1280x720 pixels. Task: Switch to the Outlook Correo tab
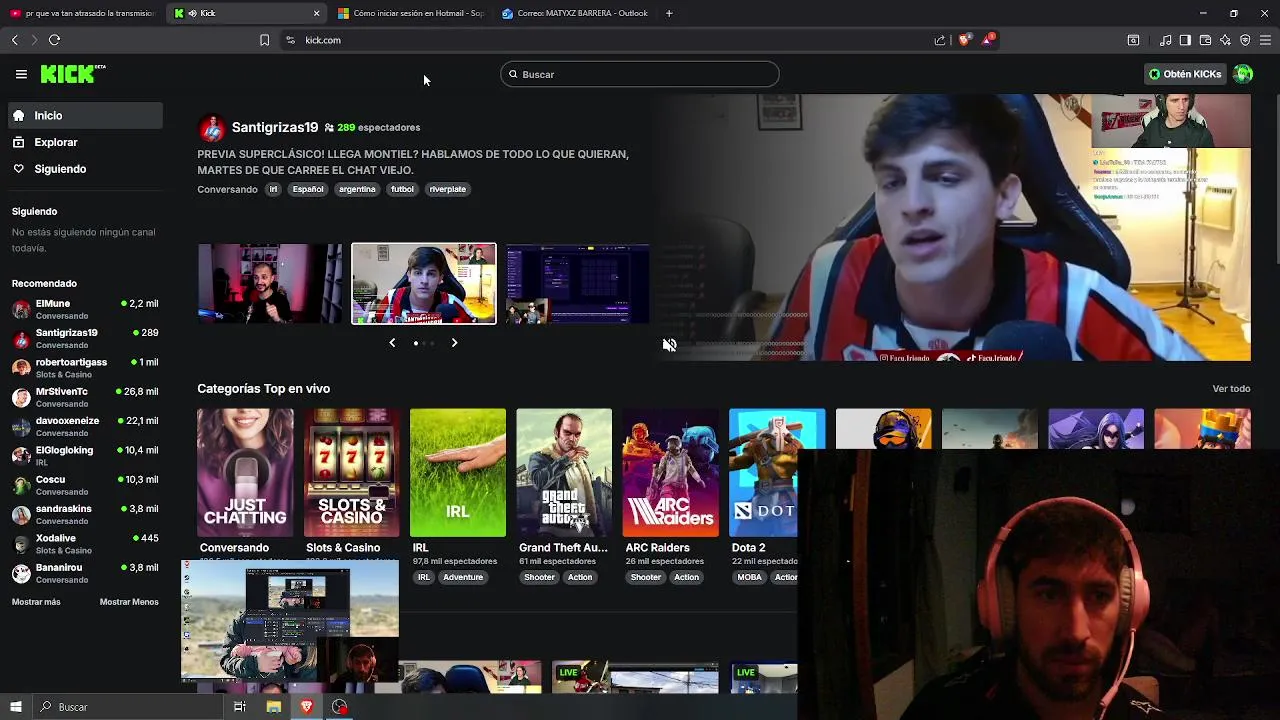575,13
